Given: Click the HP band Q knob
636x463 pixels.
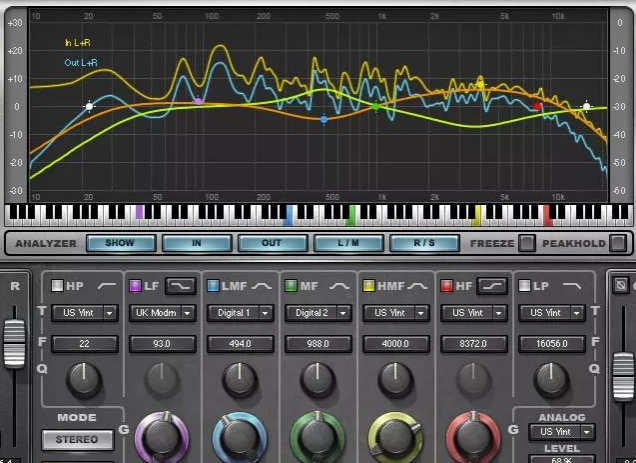Looking at the screenshot, I should coord(84,380).
